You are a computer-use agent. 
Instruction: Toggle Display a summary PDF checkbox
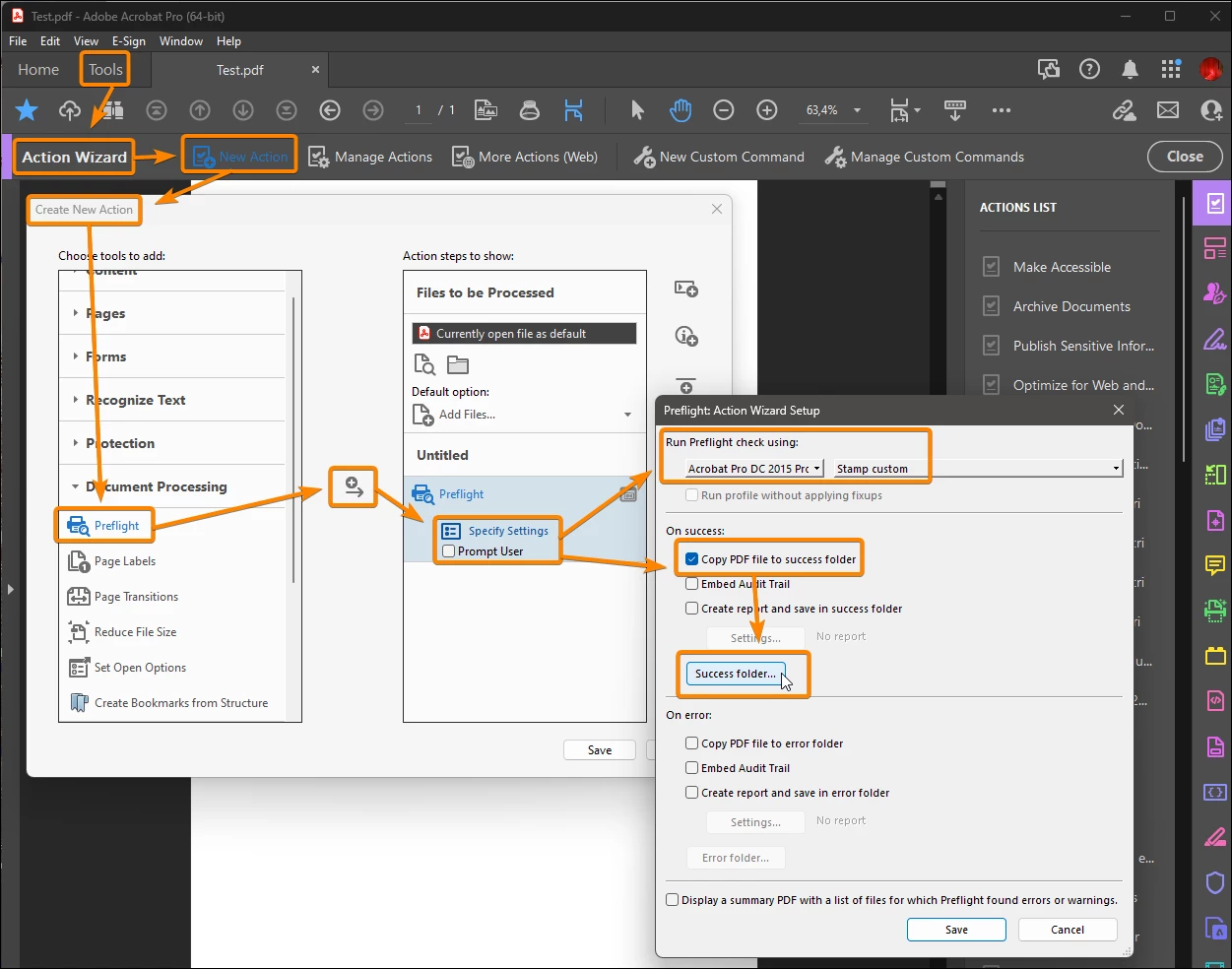pyautogui.click(x=672, y=900)
